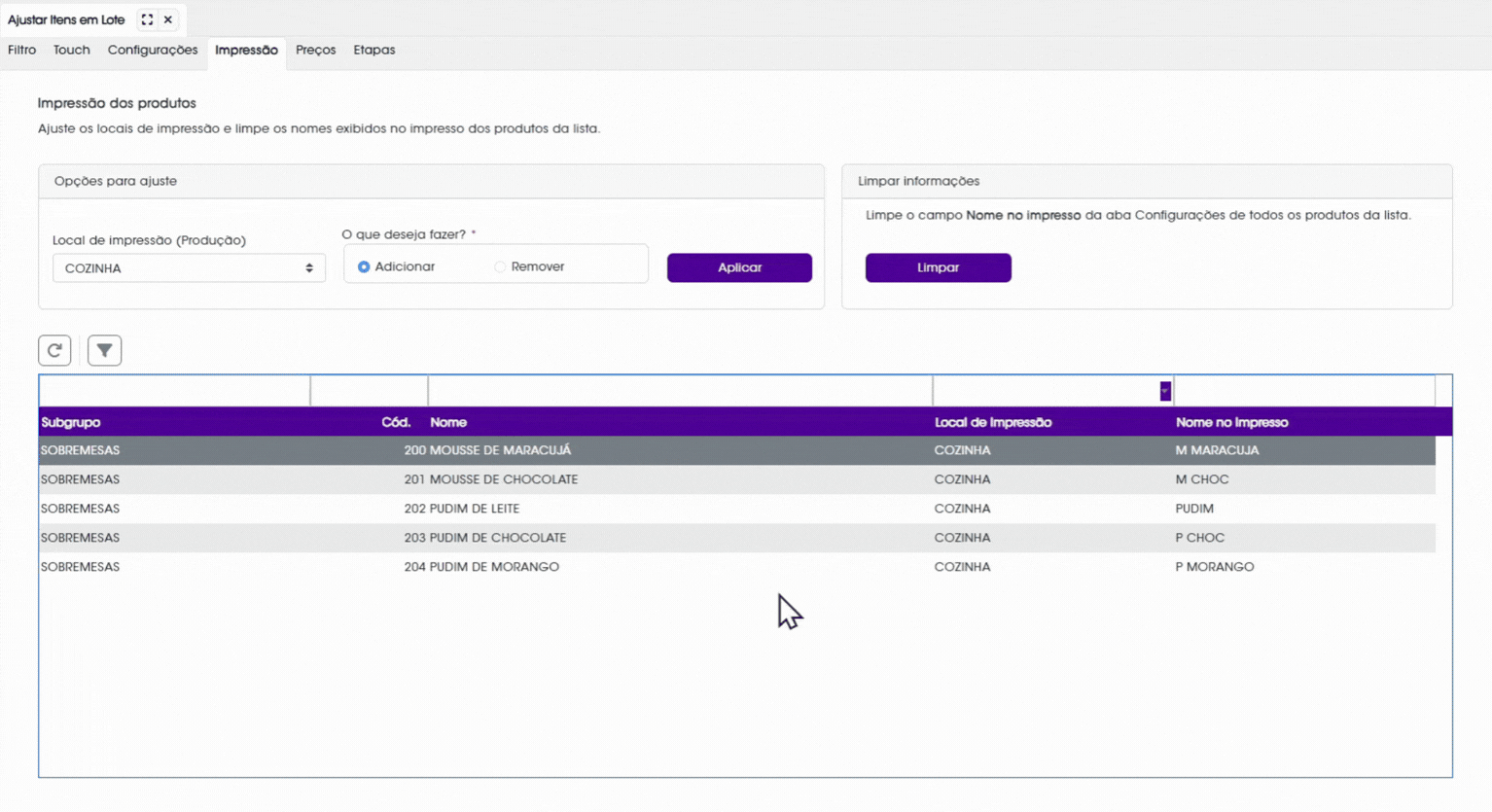Viewport: 1492px width, 812px height.
Task: Click code 204 in the table
Action: [415, 567]
